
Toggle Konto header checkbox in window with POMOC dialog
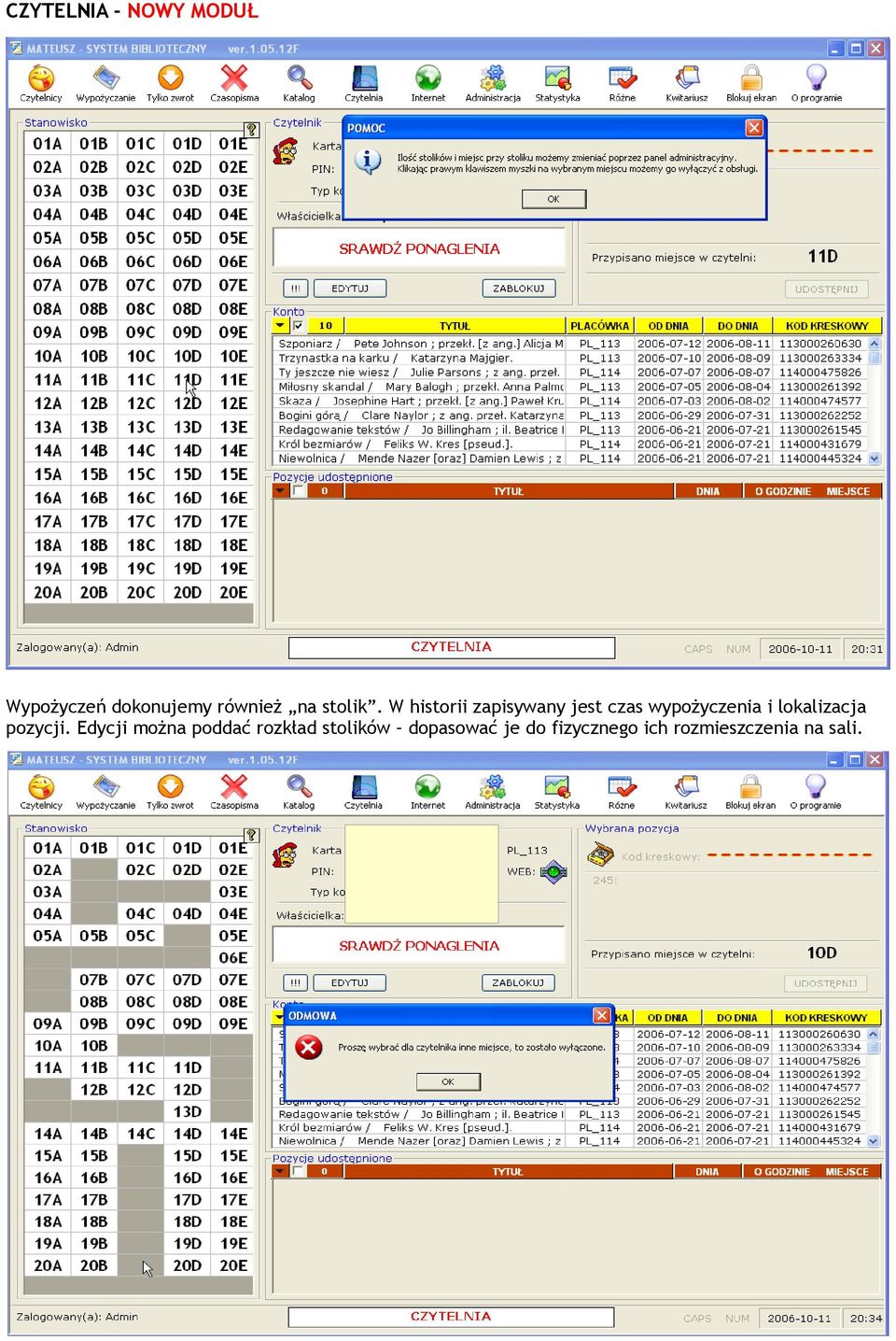(x=298, y=325)
